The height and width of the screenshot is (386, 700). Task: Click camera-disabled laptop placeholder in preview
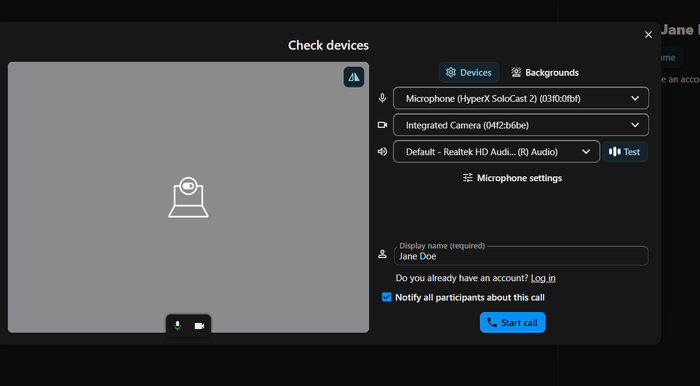pyautogui.click(x=188, y=197)
